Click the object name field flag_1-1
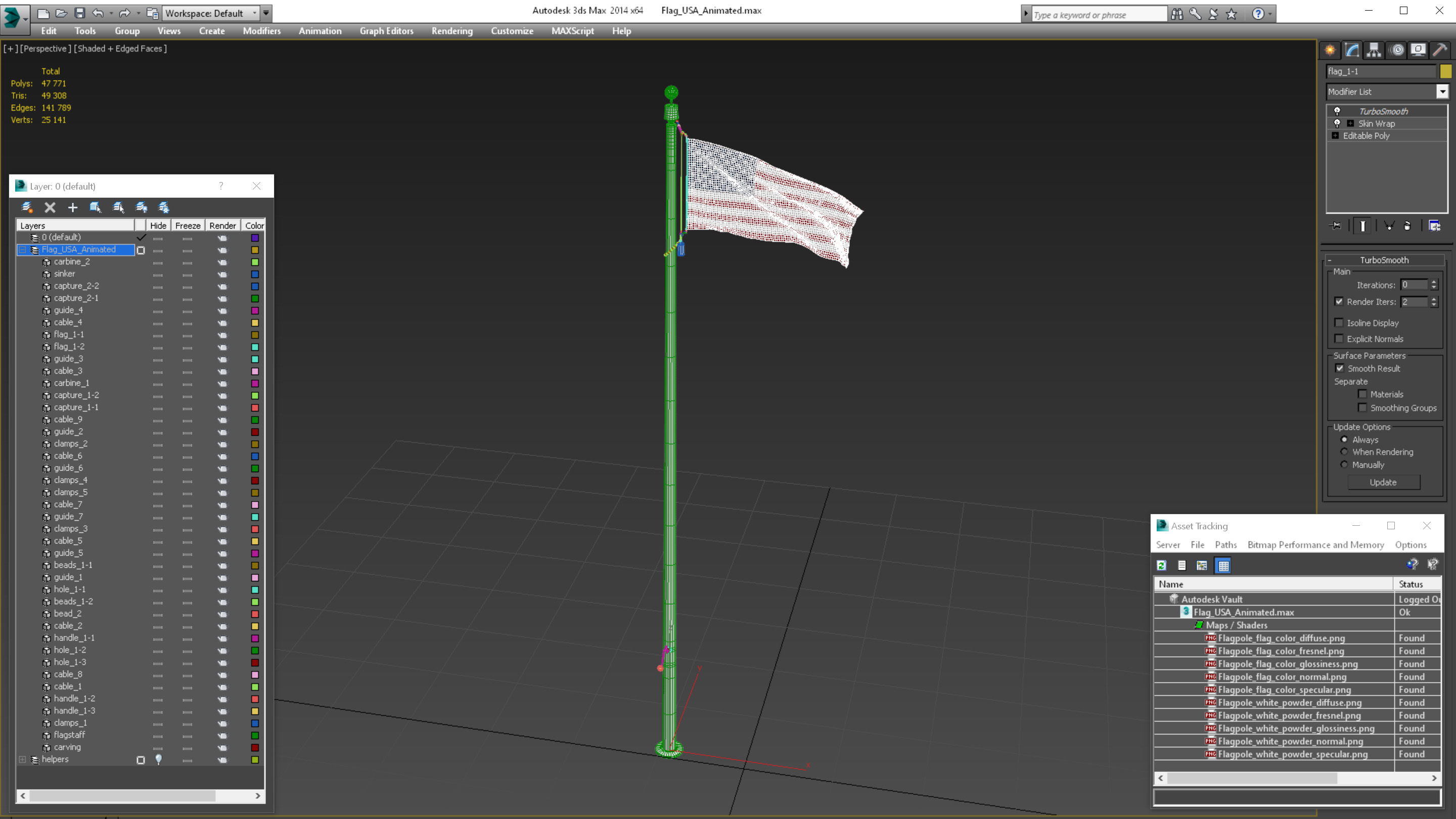 (1381, 71)
